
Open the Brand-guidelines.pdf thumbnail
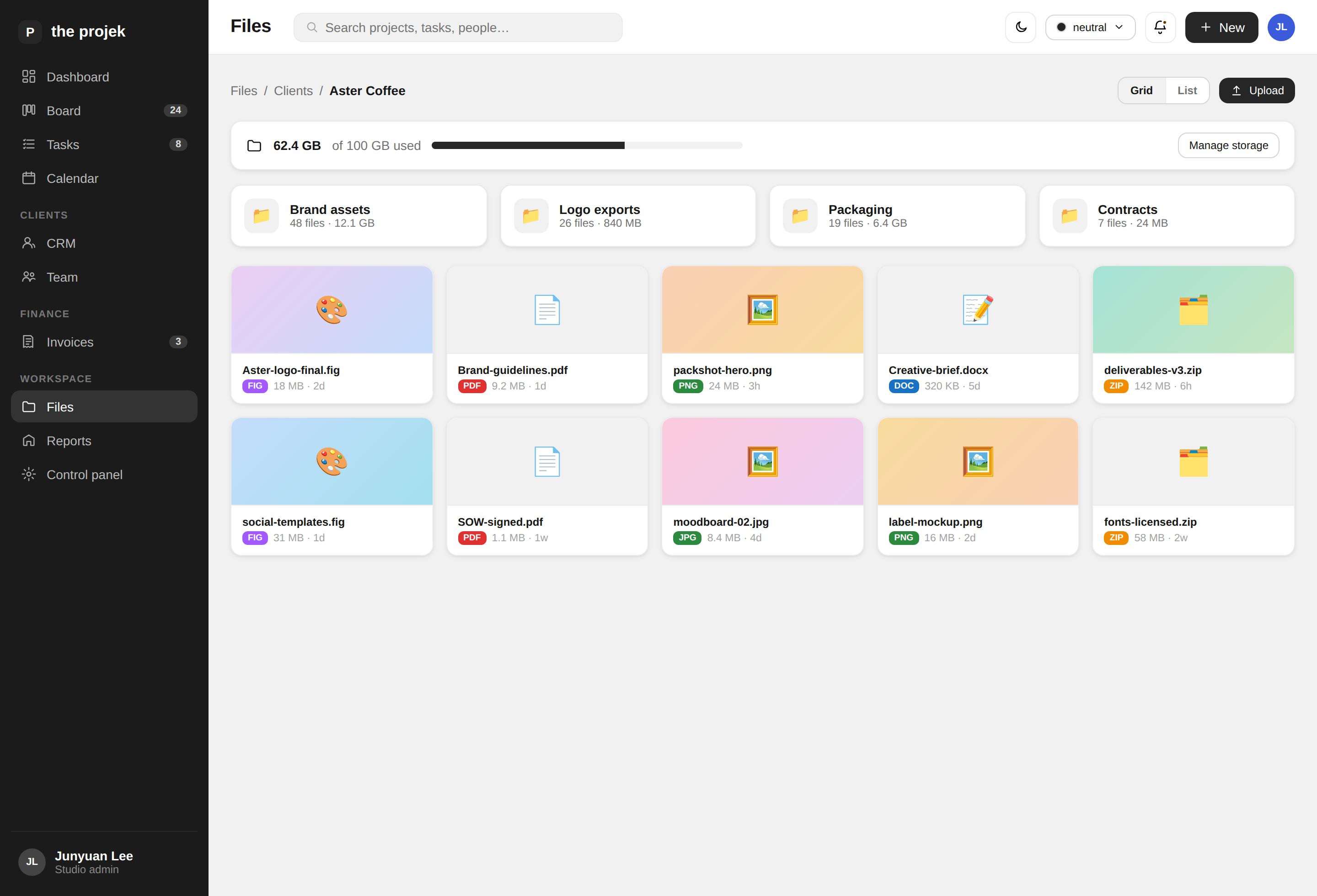click(x=547, y=310)
